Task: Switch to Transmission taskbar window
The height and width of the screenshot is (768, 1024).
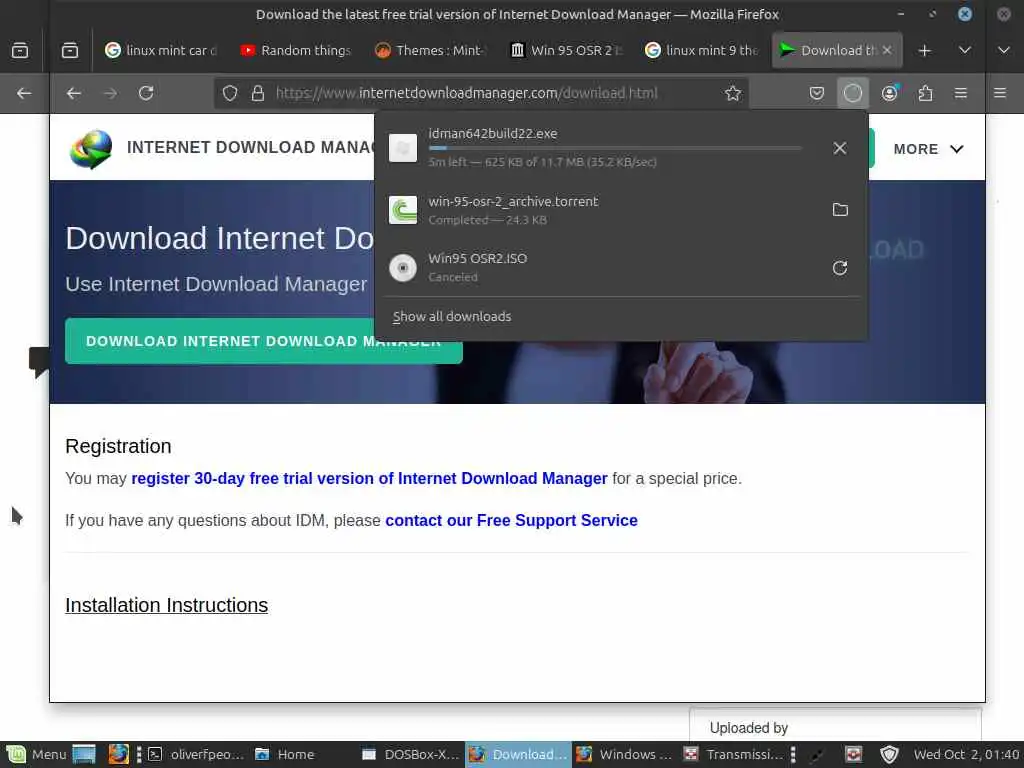Action: click(733, 754)
